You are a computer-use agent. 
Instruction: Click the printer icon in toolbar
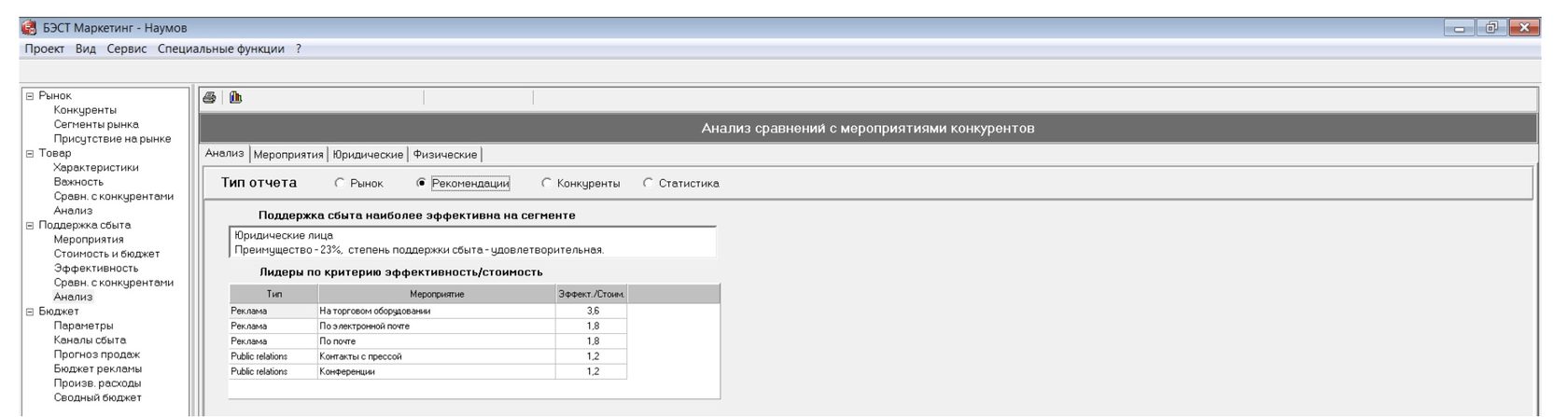click(210, 98)
